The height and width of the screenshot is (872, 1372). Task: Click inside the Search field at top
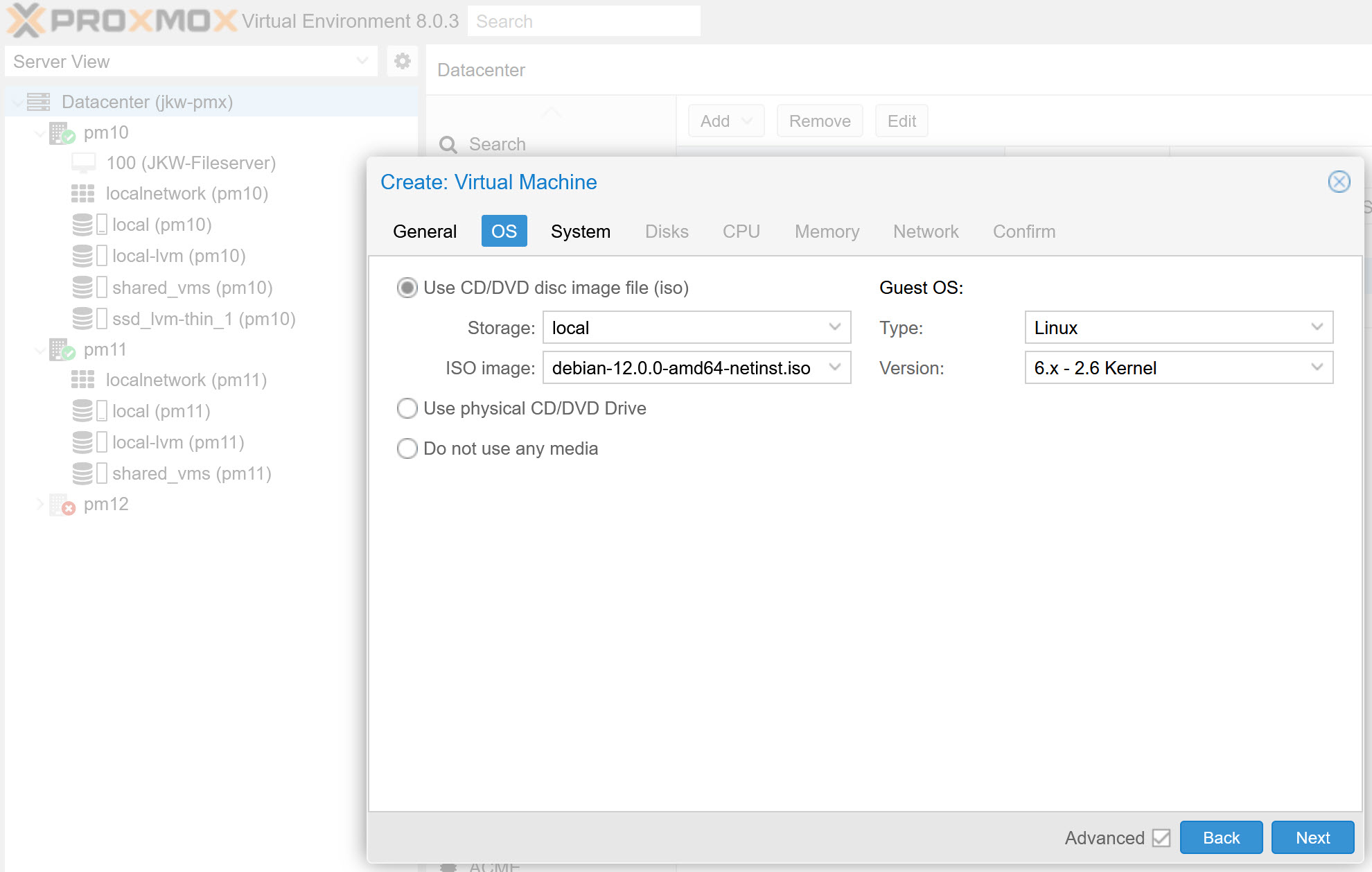pos(584,21)
